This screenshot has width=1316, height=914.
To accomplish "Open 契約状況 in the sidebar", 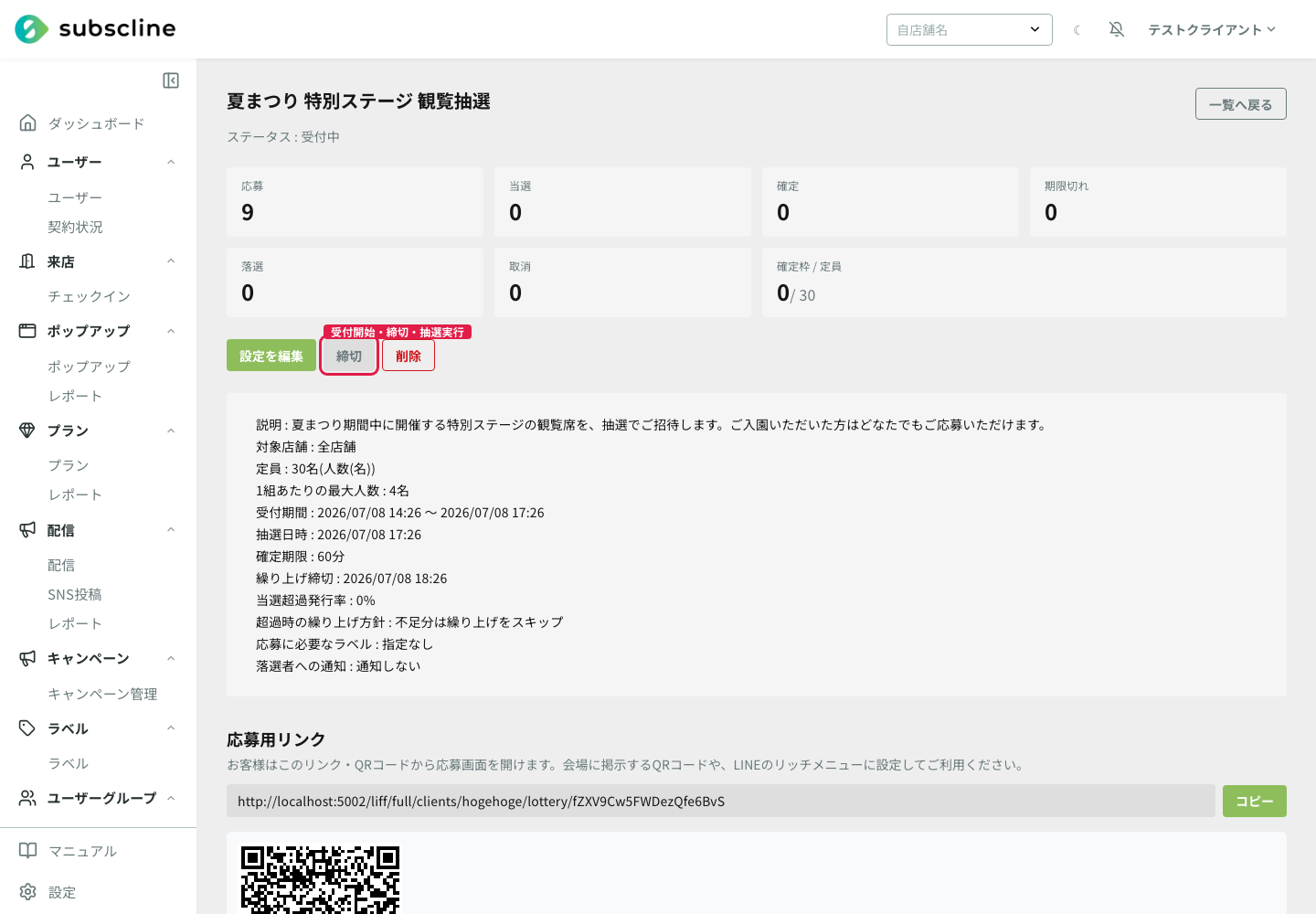I will [75, 227].
